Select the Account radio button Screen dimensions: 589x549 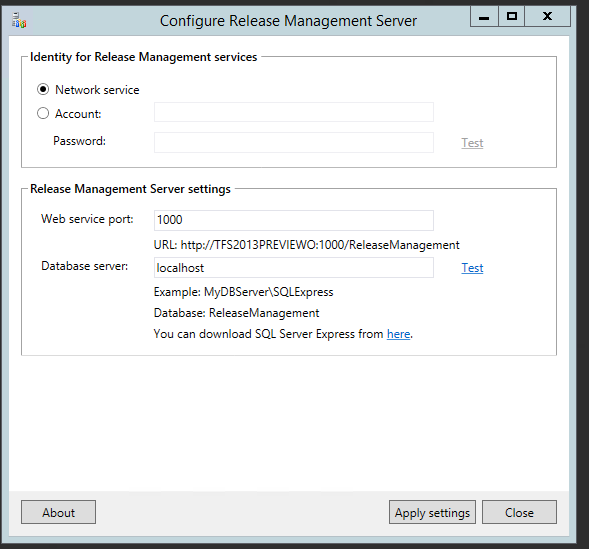click(x=43, y=113)
